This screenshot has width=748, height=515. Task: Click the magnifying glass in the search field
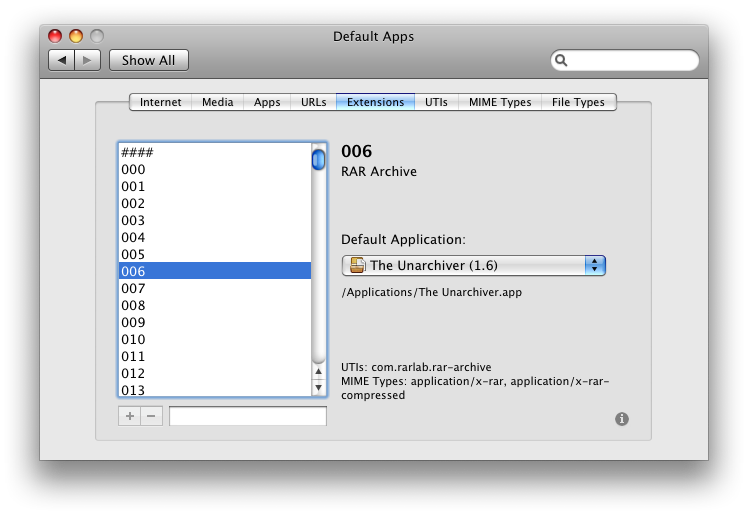coord(562,60)
